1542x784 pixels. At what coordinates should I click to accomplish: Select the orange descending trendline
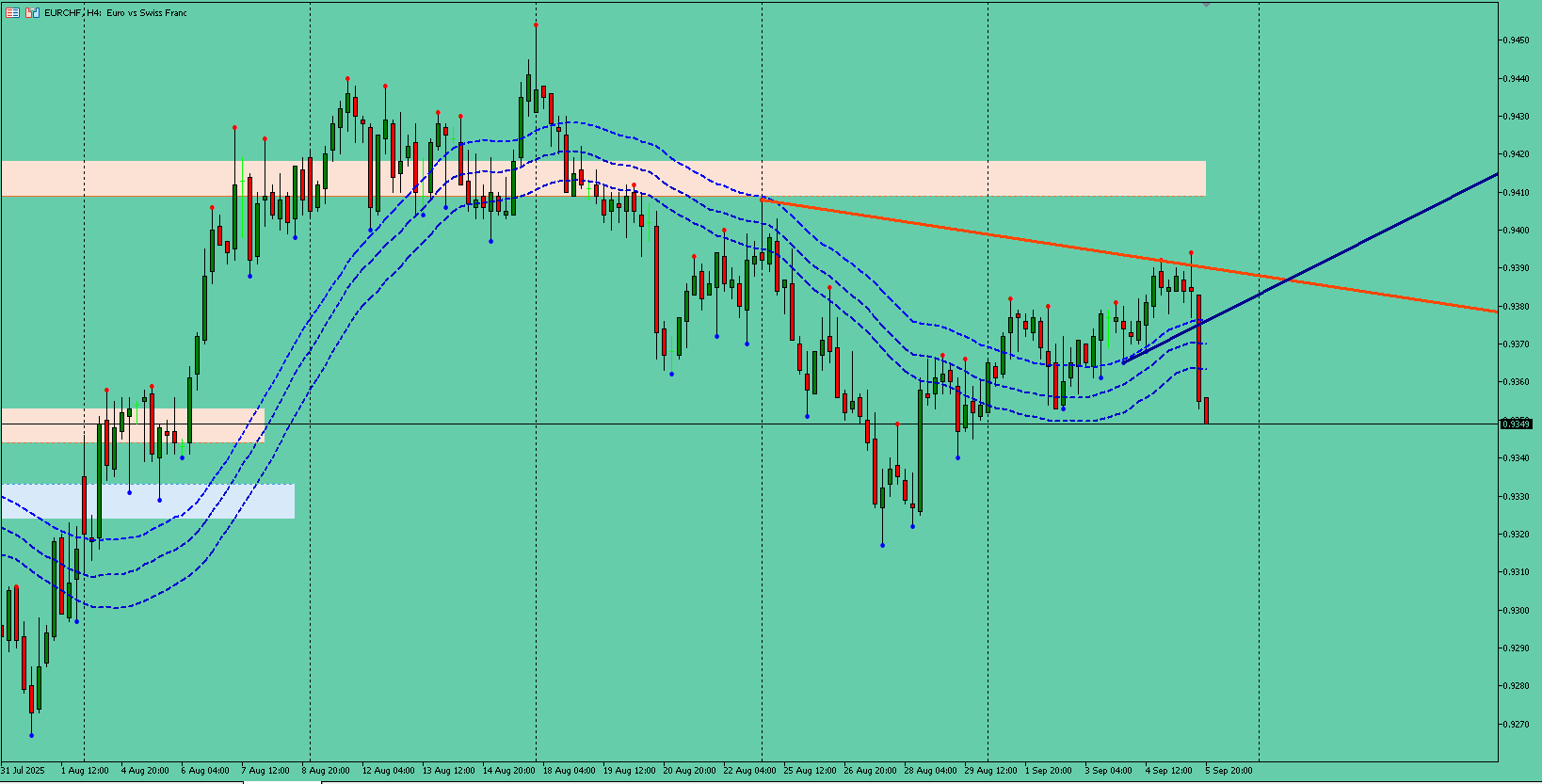(x=1130, y=255)
